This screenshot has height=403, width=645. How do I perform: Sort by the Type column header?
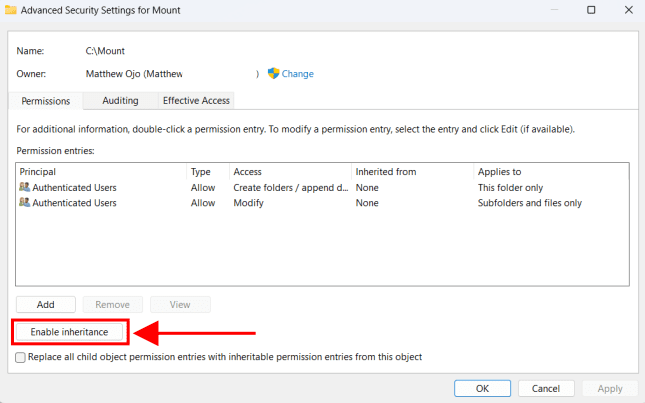pos(206,172)
